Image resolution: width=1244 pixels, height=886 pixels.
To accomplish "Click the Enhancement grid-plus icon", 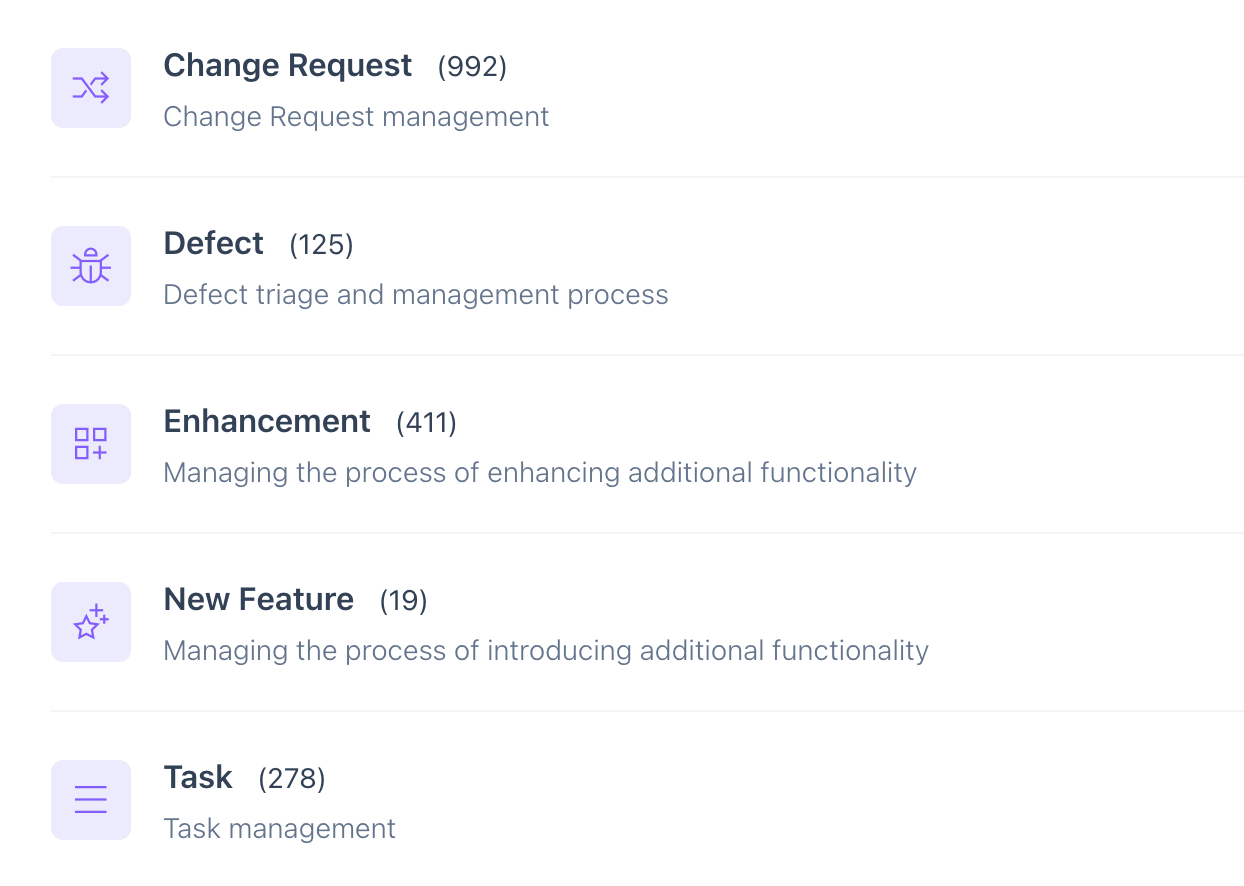I will 91,444.
